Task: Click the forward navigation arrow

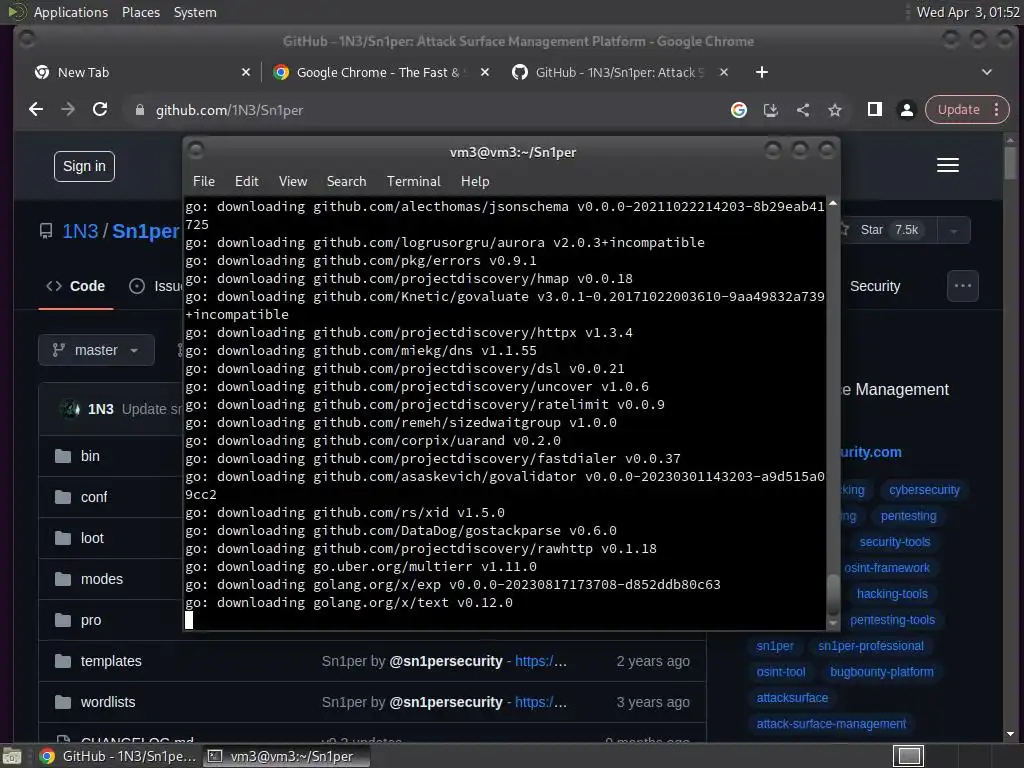Action: pos(68,110)
